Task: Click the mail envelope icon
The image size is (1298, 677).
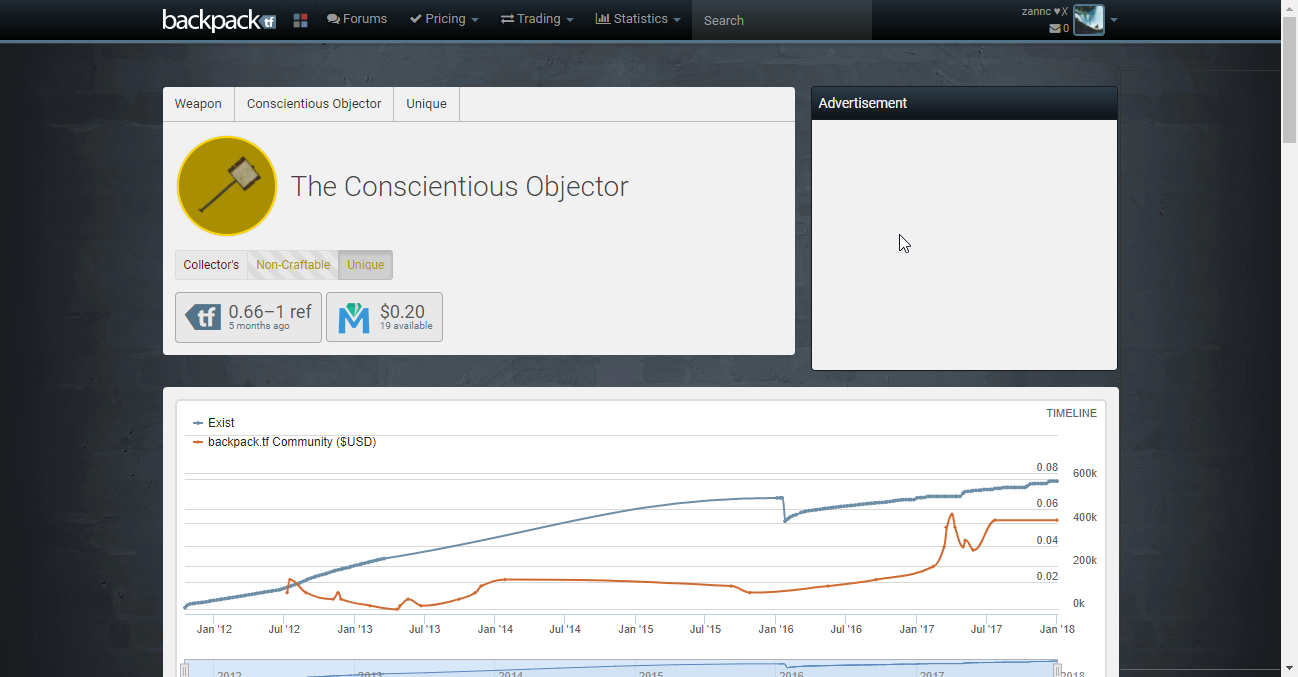Action: pyautogui.click(x=1054, y=29)
